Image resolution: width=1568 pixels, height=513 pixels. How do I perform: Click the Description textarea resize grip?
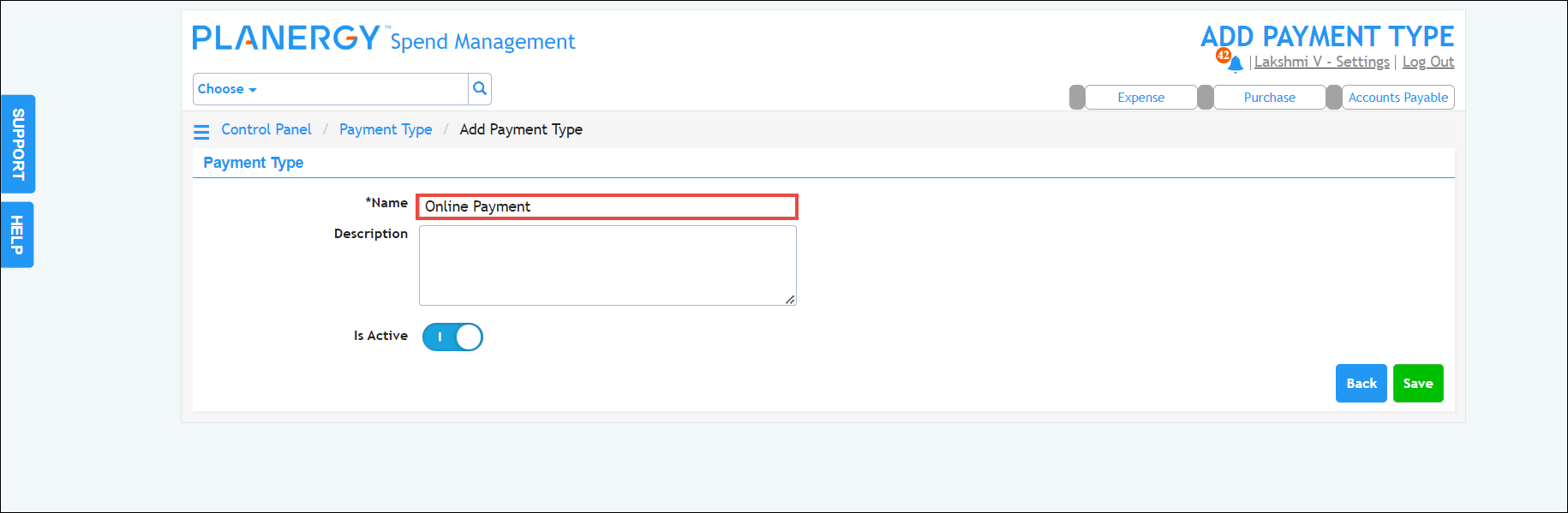pyautogui.click(x=790, y=300)
